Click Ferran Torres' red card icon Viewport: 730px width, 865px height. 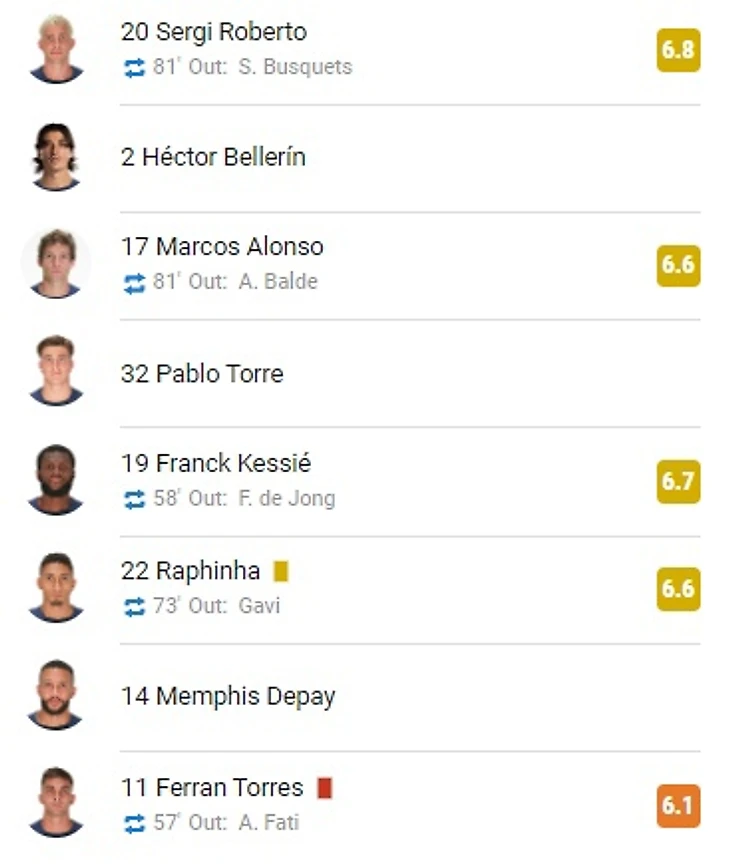(x=324, y=788)
